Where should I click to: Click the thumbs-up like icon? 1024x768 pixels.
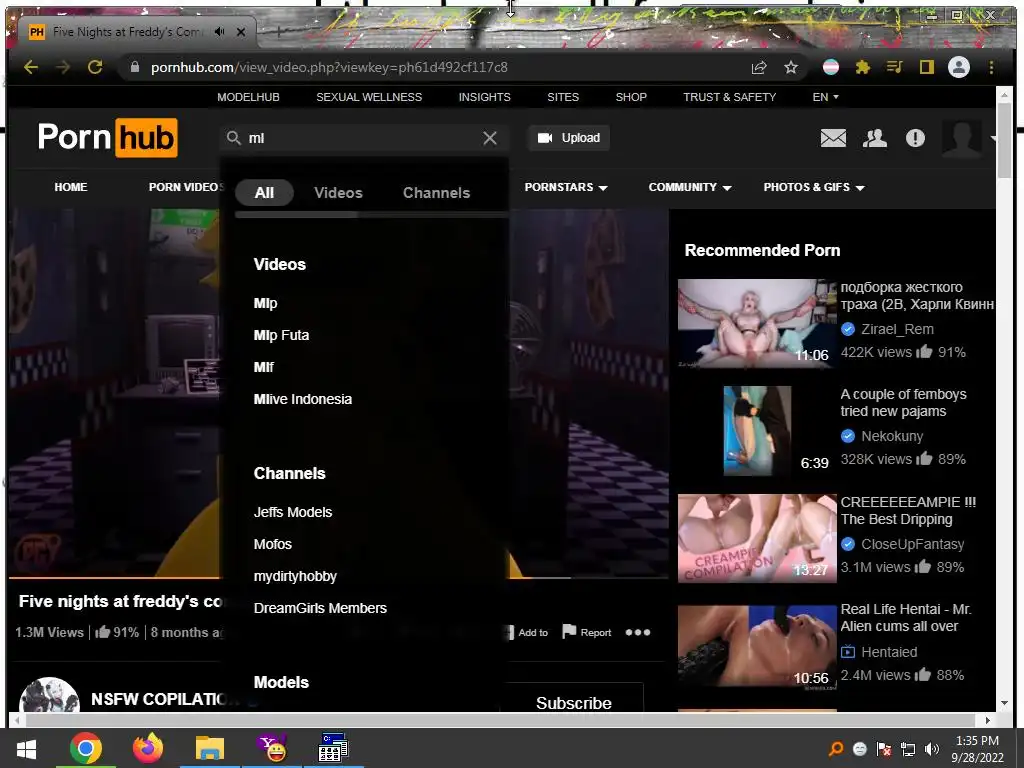tap(103, 632)
